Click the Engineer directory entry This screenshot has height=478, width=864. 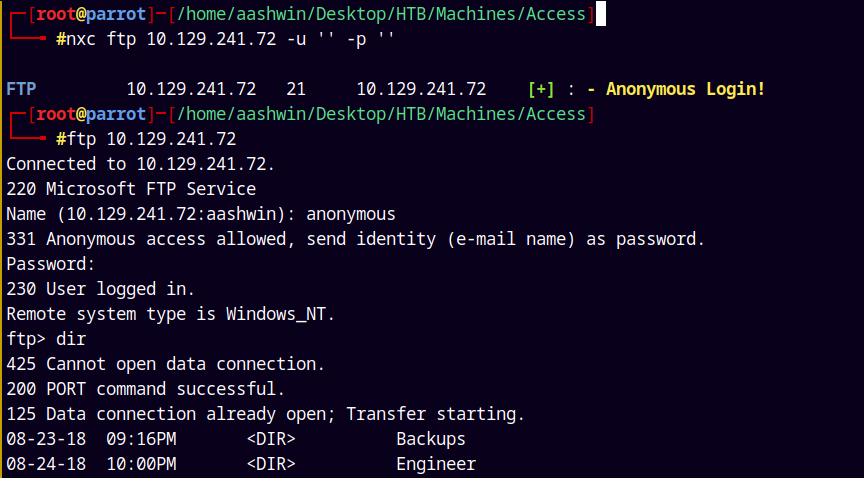(x=435, y=464)
